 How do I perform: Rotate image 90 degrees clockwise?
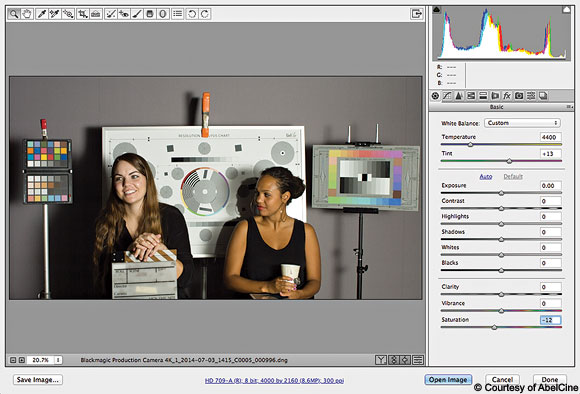[x=205, y=14]
